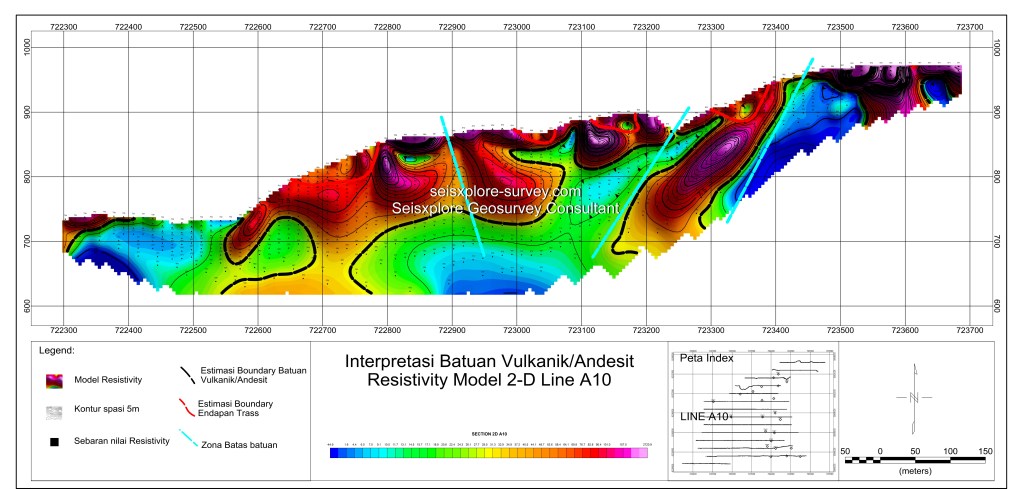
Task: Click the 1000 elevation label on left axis
Action: tap(28, 47)
